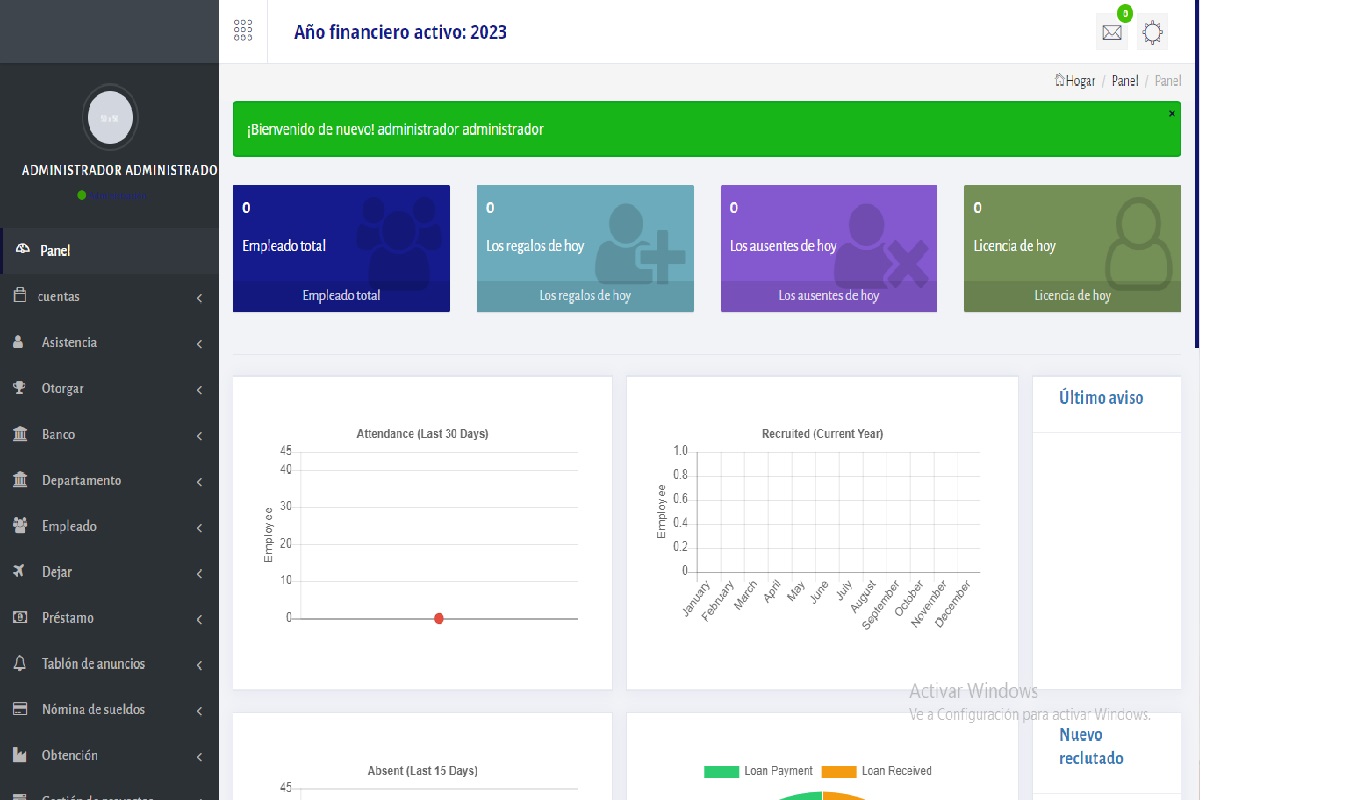
Task: Select Panel in the sidebar menu
Action: (x=109, y=251)
